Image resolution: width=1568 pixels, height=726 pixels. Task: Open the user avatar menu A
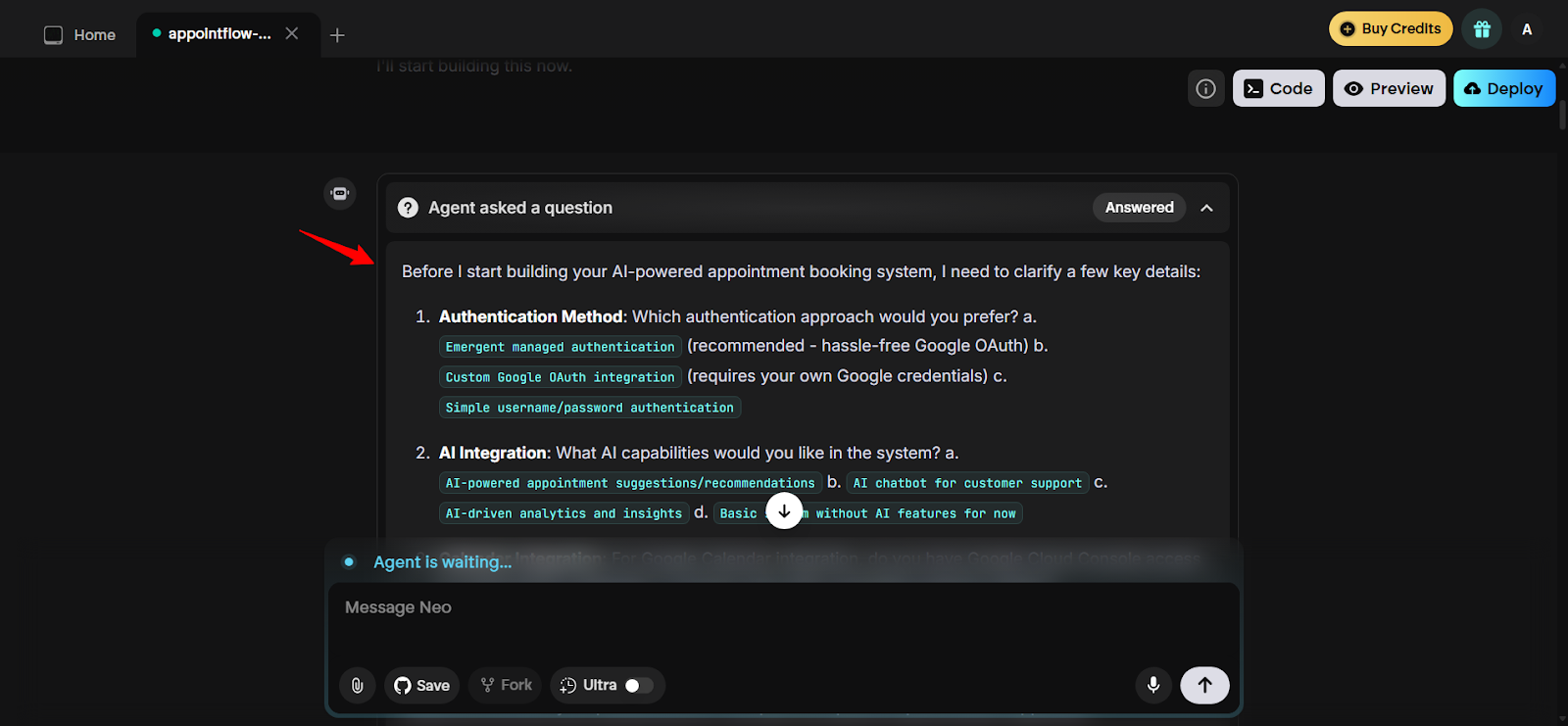(x=1526, y=29)
